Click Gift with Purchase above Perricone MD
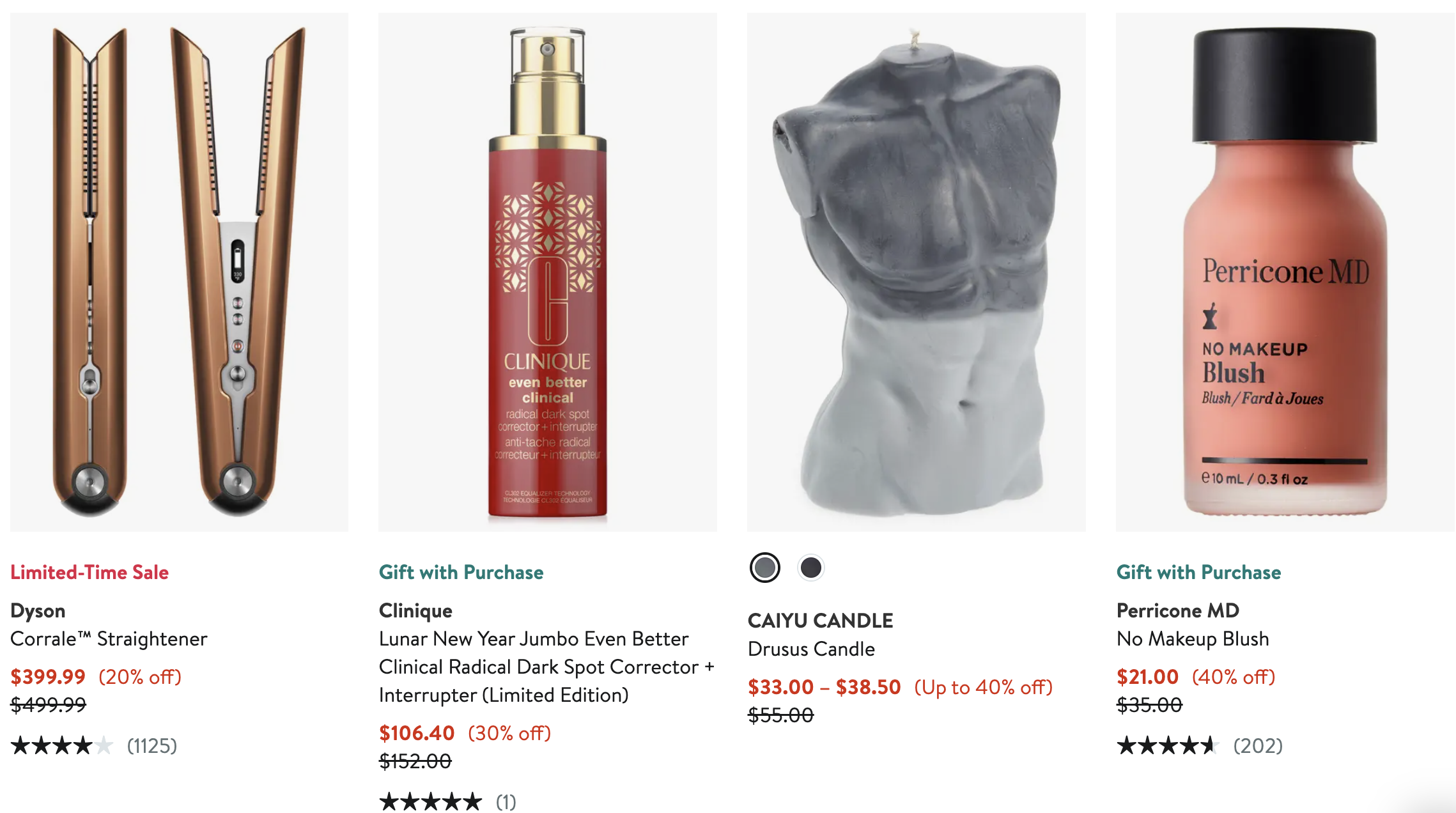 coord(1198,572)
